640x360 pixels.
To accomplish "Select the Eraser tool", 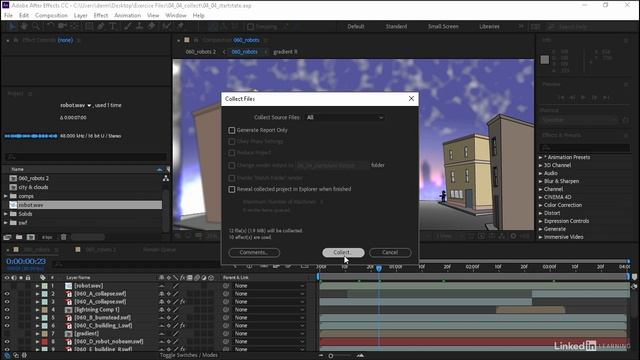I will pos(151,27).
